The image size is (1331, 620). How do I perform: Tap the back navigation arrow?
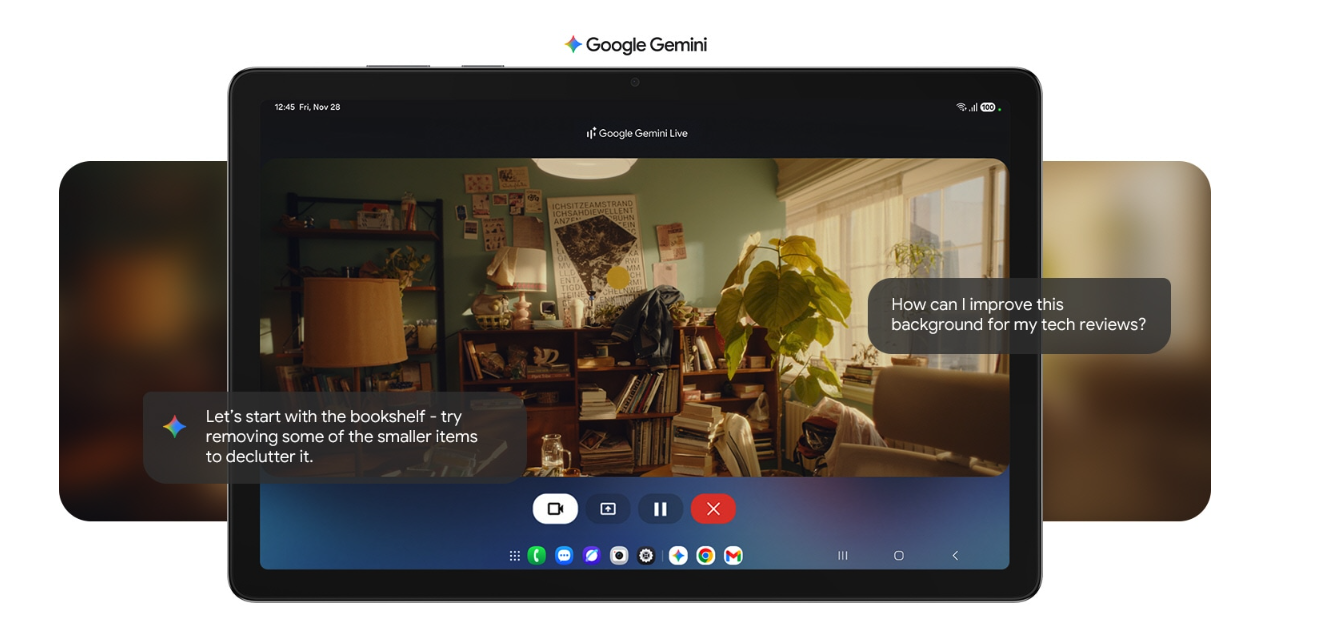[955, 556]
